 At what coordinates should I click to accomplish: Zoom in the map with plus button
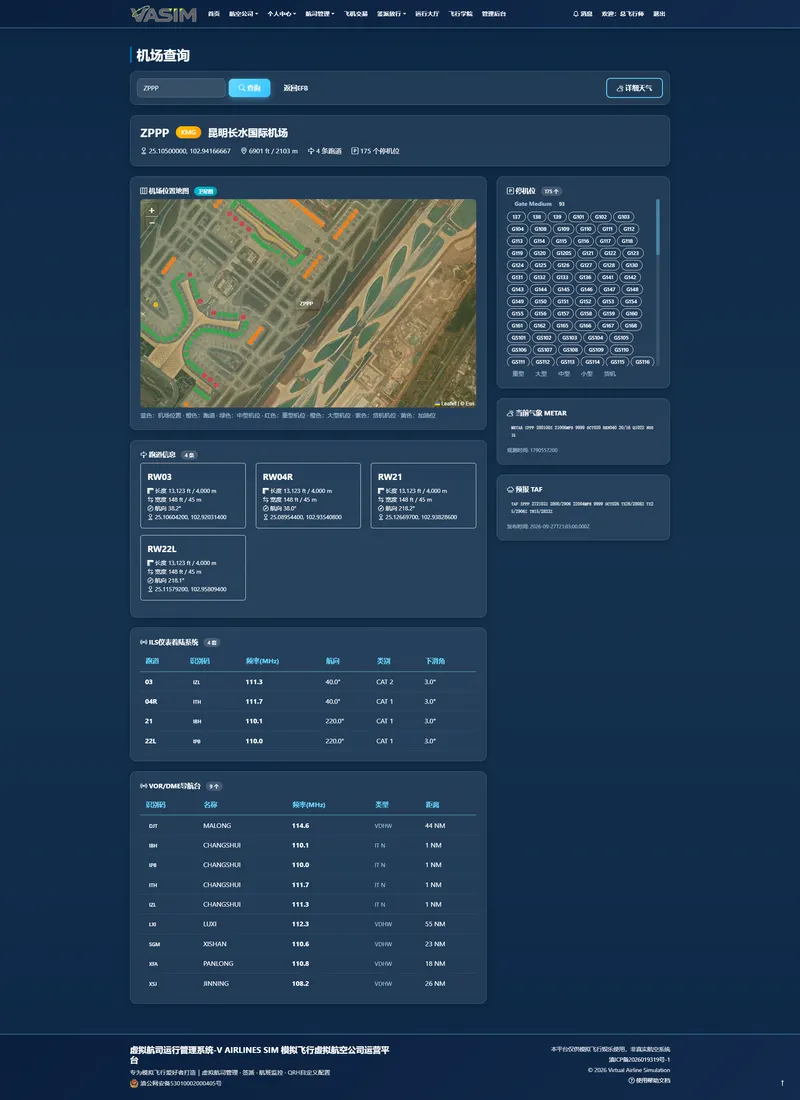(152, 210)
